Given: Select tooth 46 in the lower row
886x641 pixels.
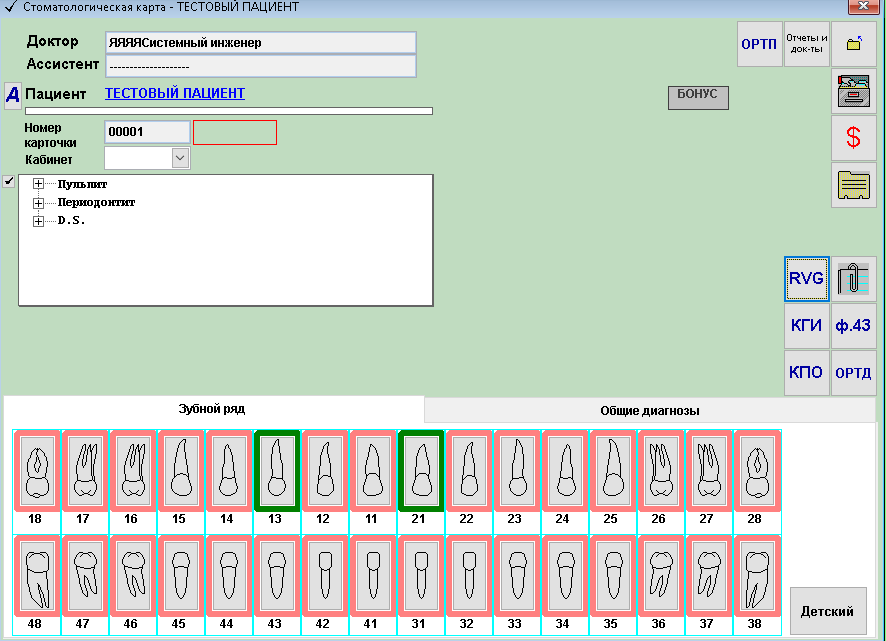Looking at the screenshot, I should [x=132, y=580].
